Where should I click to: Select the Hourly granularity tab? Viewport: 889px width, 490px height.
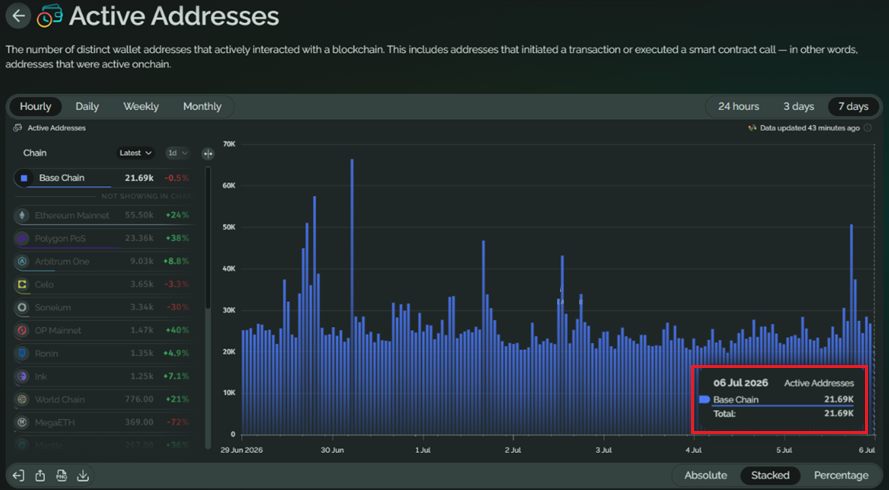tap(35, 107)
